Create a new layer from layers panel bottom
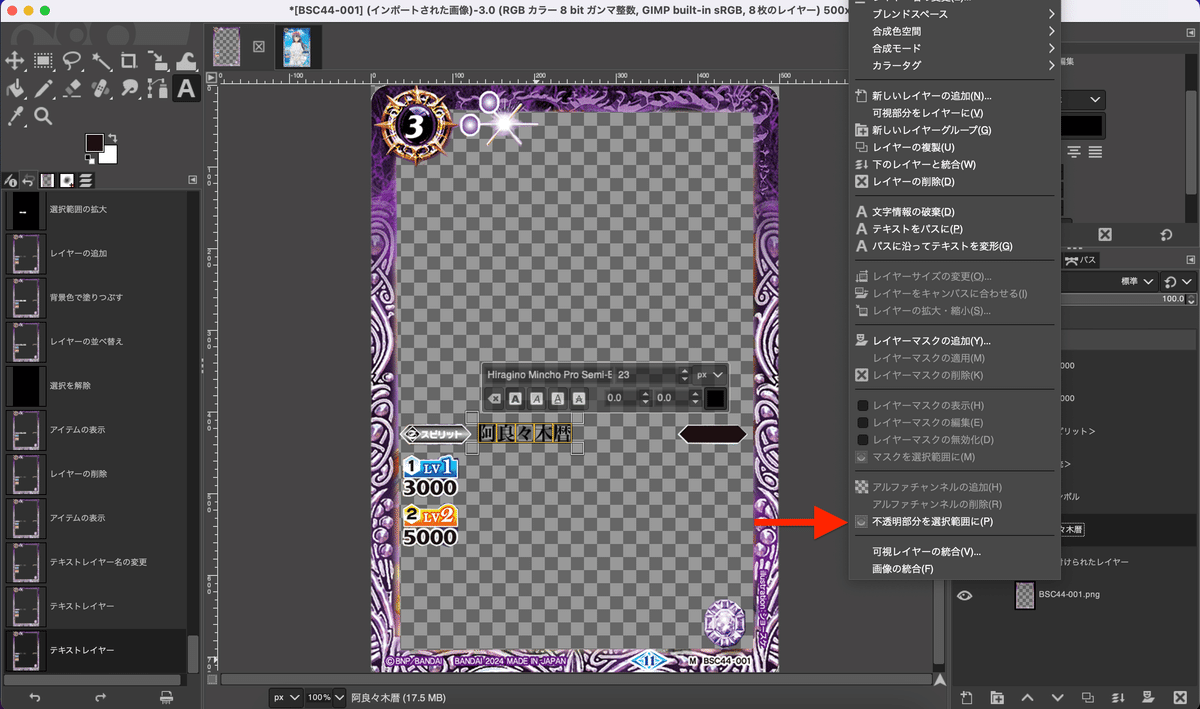The width and height of the screenshot is (1200, 709). (x=966, y=697)
